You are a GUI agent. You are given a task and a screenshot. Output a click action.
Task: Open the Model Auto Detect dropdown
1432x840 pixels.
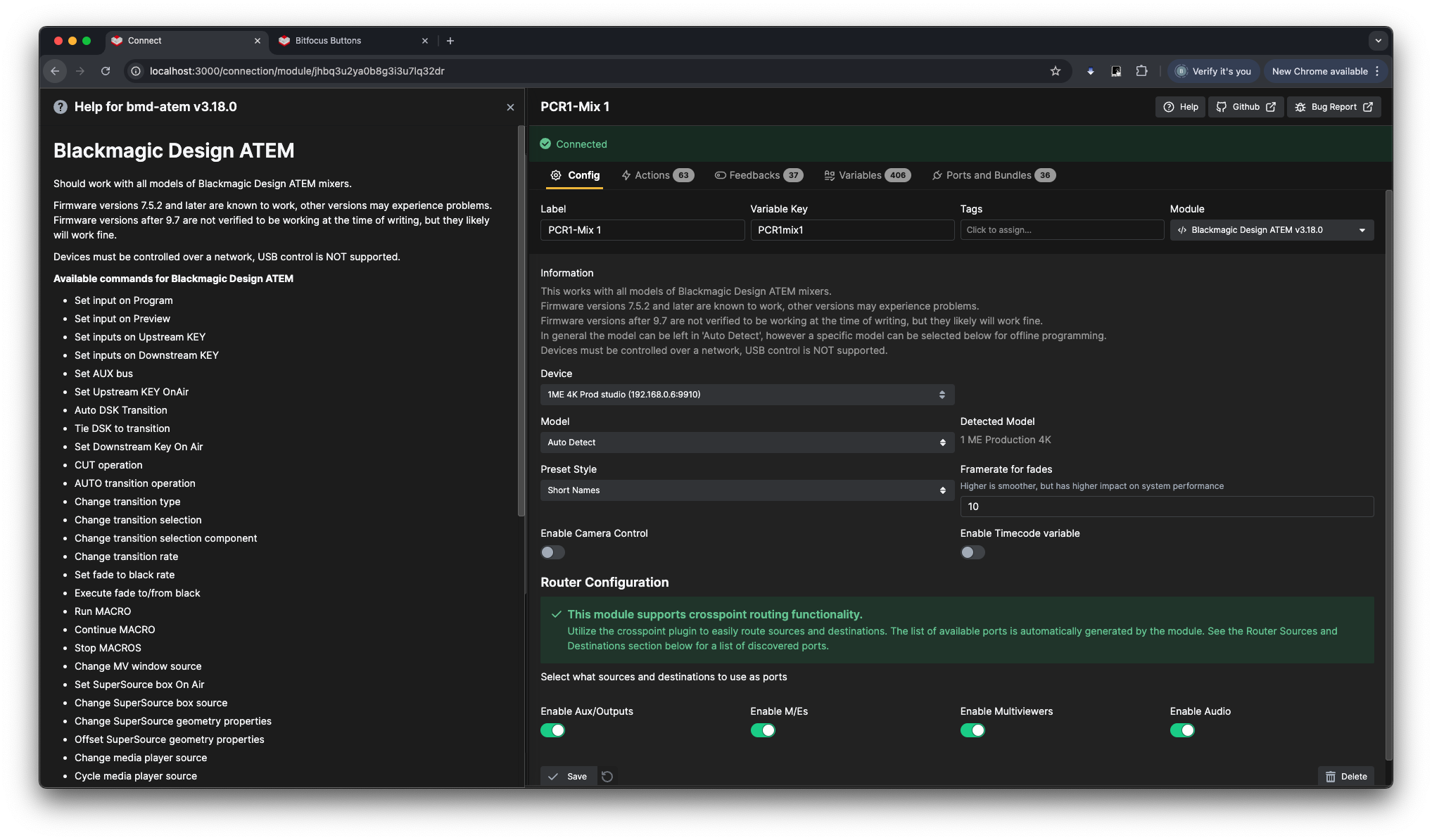tap(747, 443)
